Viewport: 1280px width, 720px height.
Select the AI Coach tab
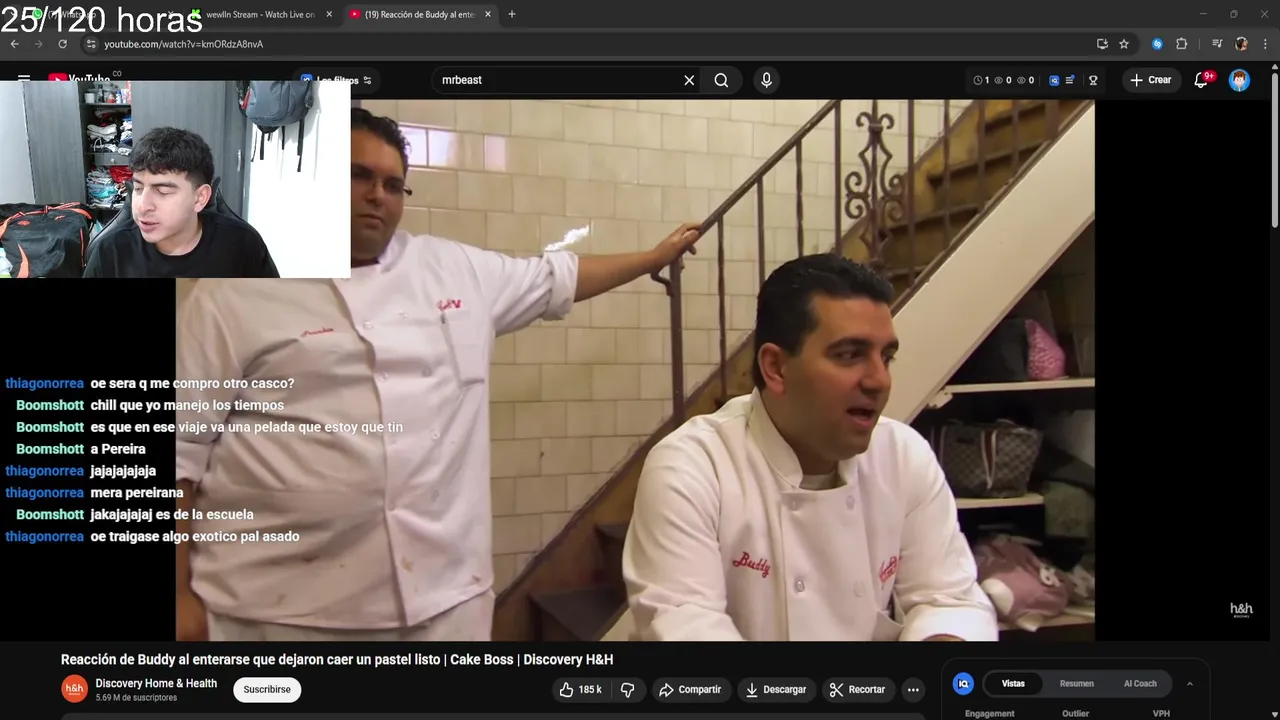pyautogui.click(x=1140, y=684)
